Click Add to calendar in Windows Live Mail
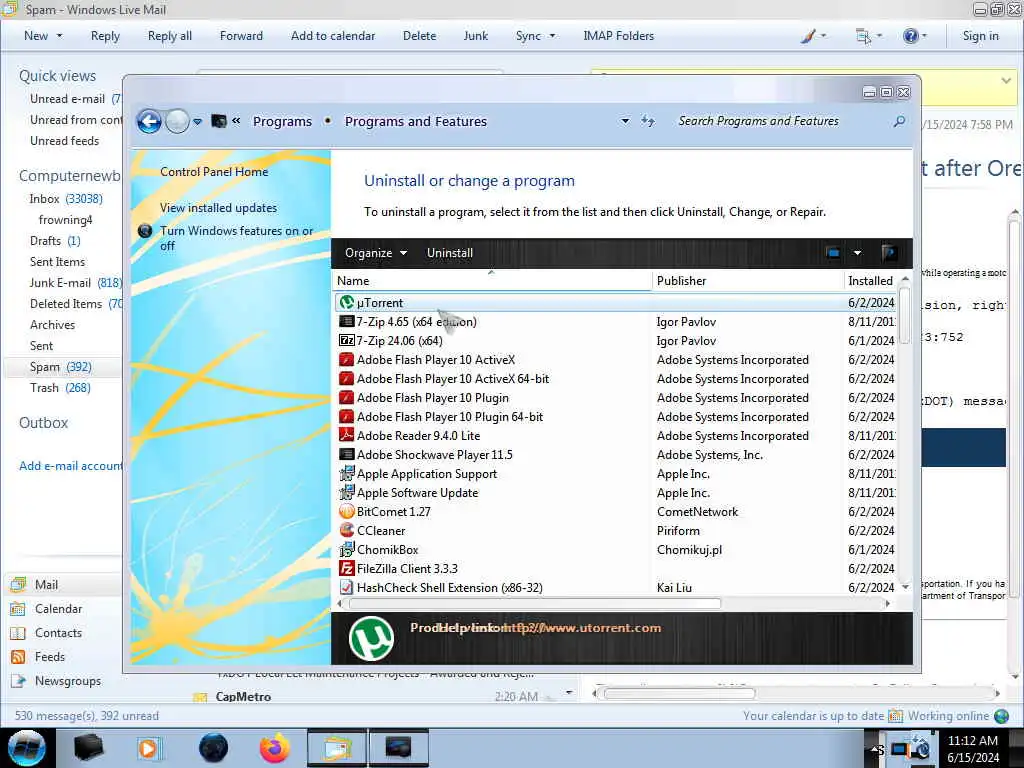This screenshot has width=1024, height=768. tap(333, 36)
